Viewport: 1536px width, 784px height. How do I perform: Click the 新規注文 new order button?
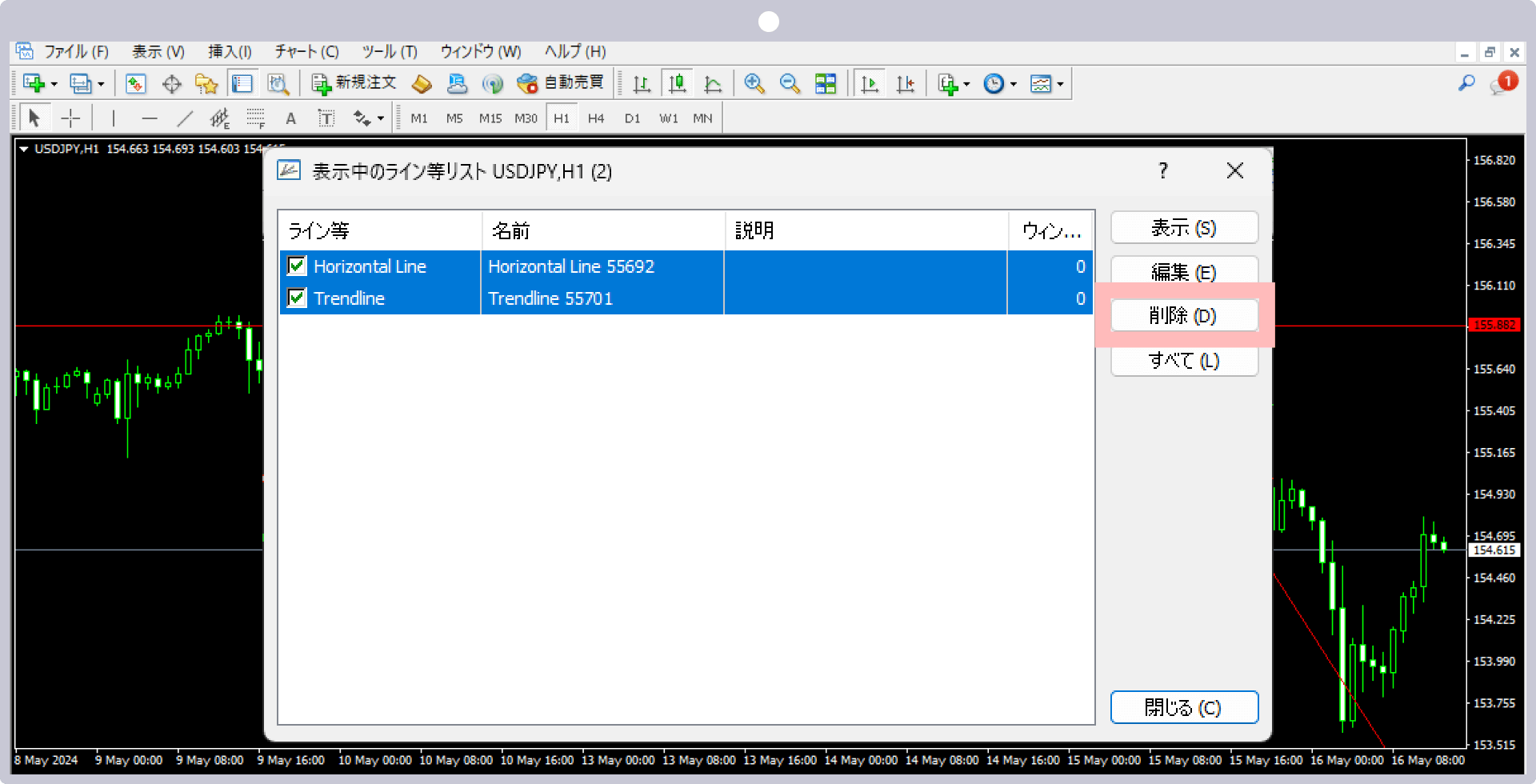[354, 83]
